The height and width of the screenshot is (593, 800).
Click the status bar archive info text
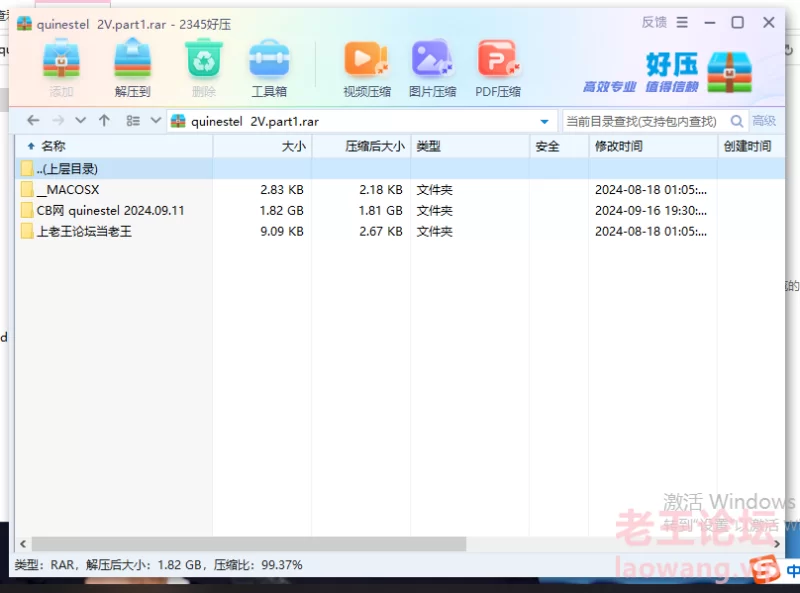coord(158,565)
